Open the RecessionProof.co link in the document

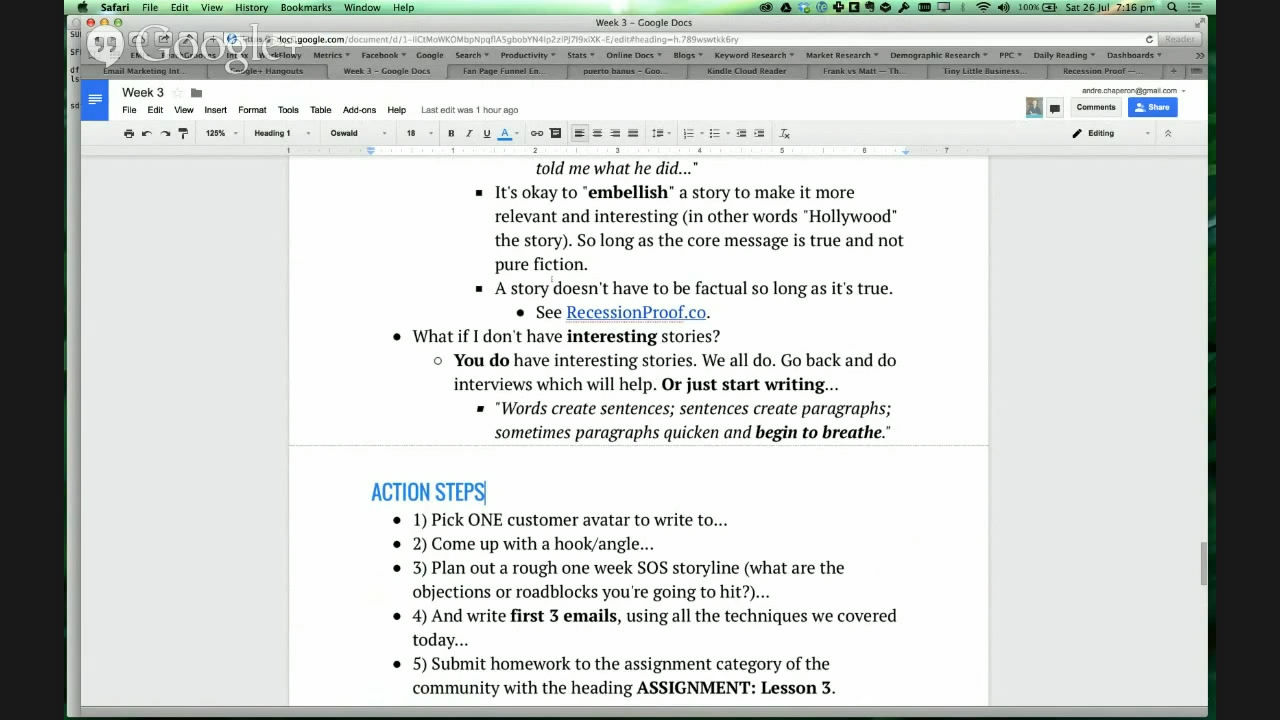pyautogui.click(x=636, y=312)
